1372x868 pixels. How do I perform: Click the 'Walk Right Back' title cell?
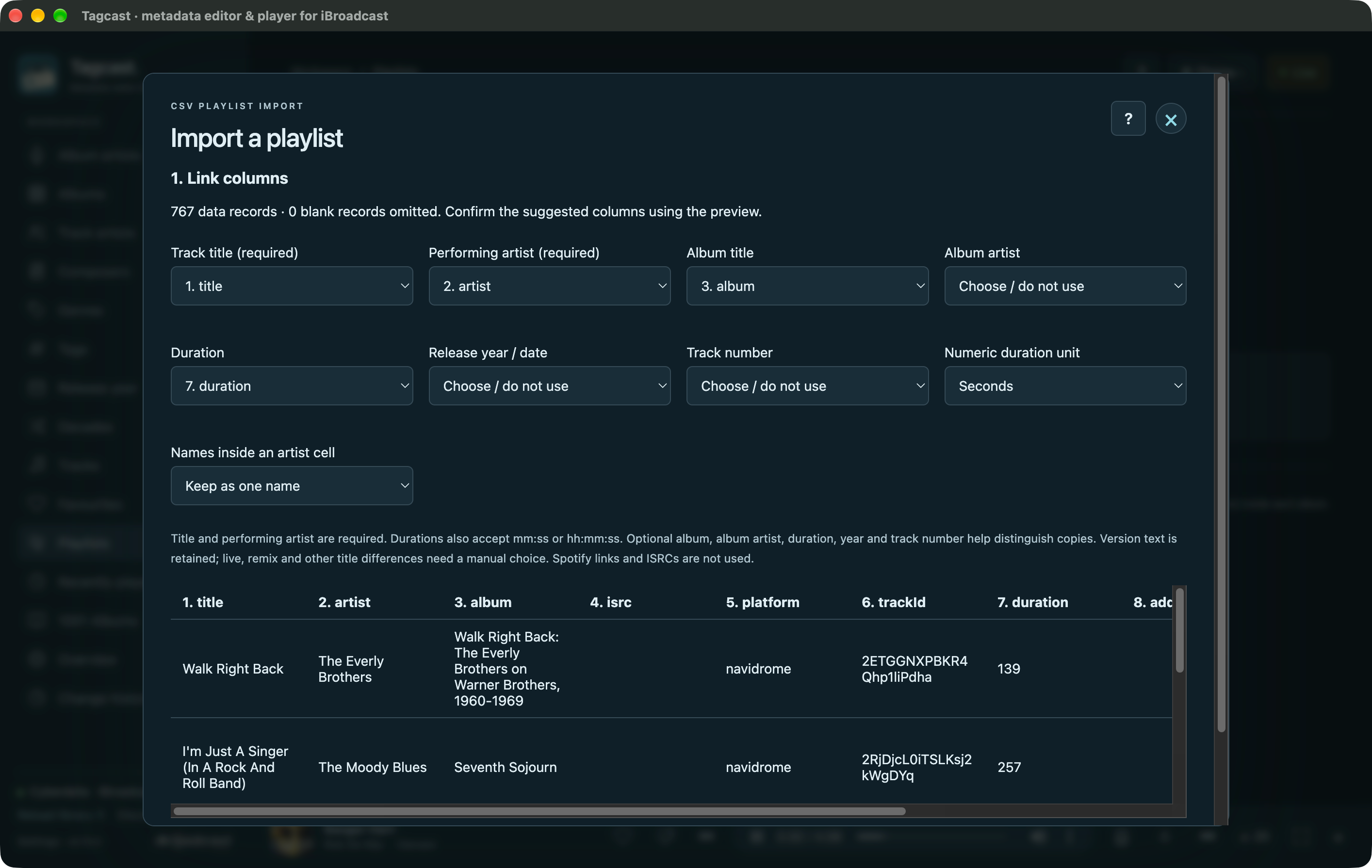232,669
